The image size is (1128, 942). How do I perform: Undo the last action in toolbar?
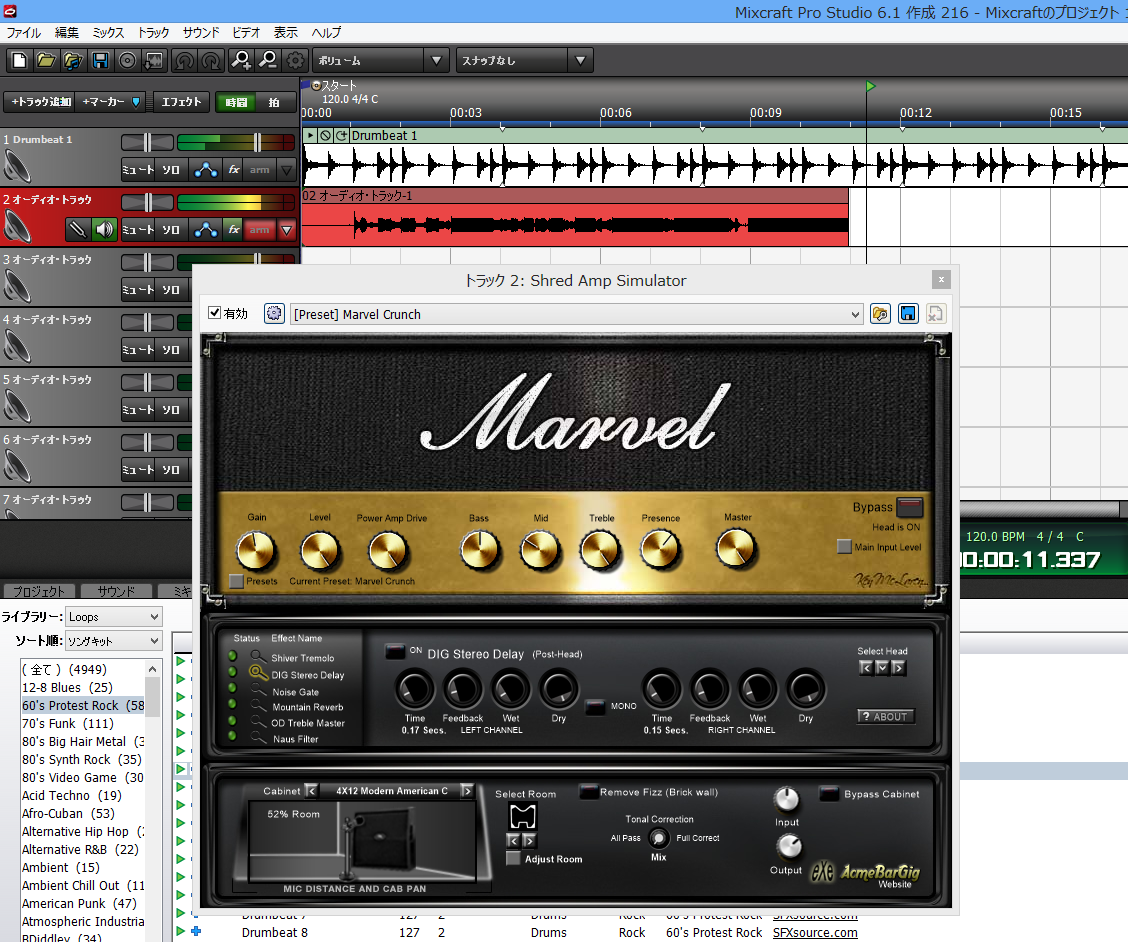(x=184, y=60)
